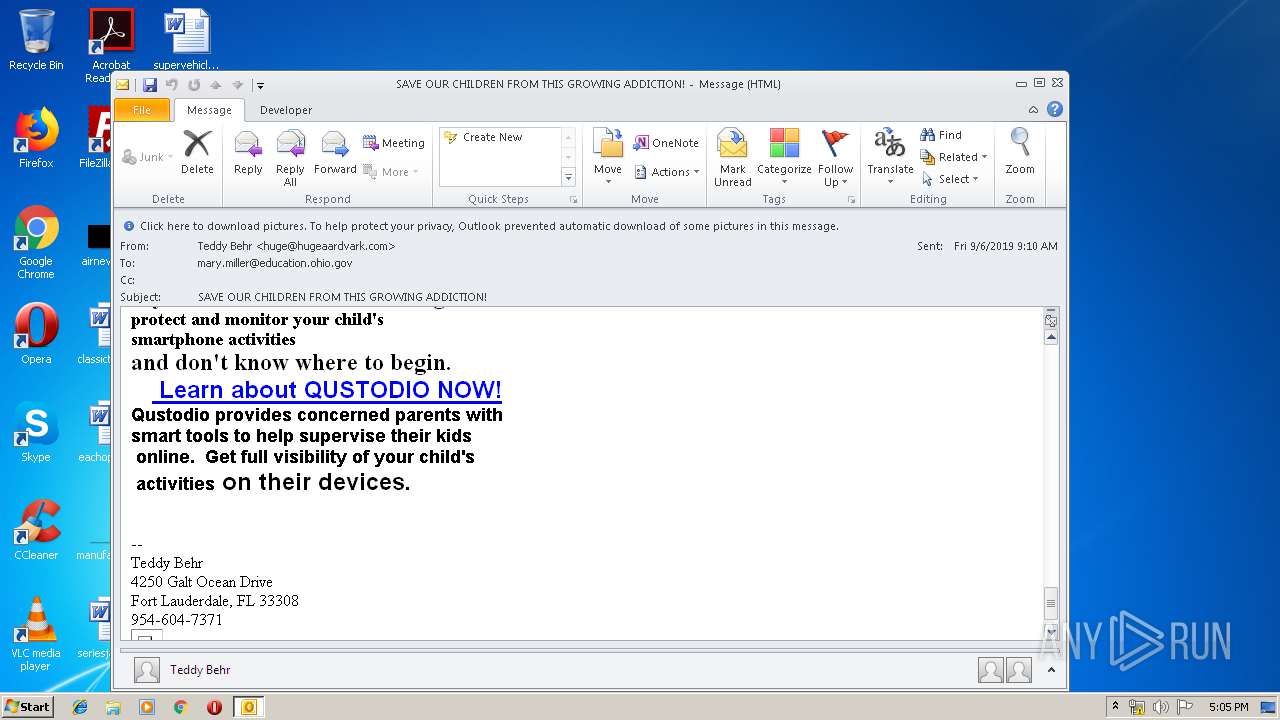
Task: Click sender address huge@hugeaardvark.com
Action: click(x=326, y=246)
